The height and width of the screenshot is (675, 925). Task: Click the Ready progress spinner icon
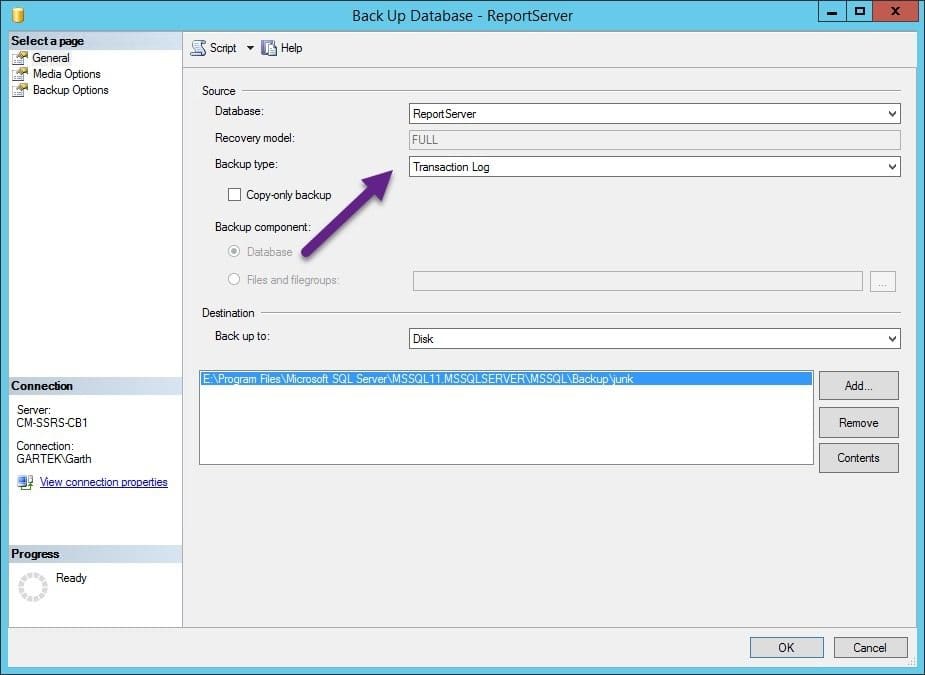(x=32, y=587)
